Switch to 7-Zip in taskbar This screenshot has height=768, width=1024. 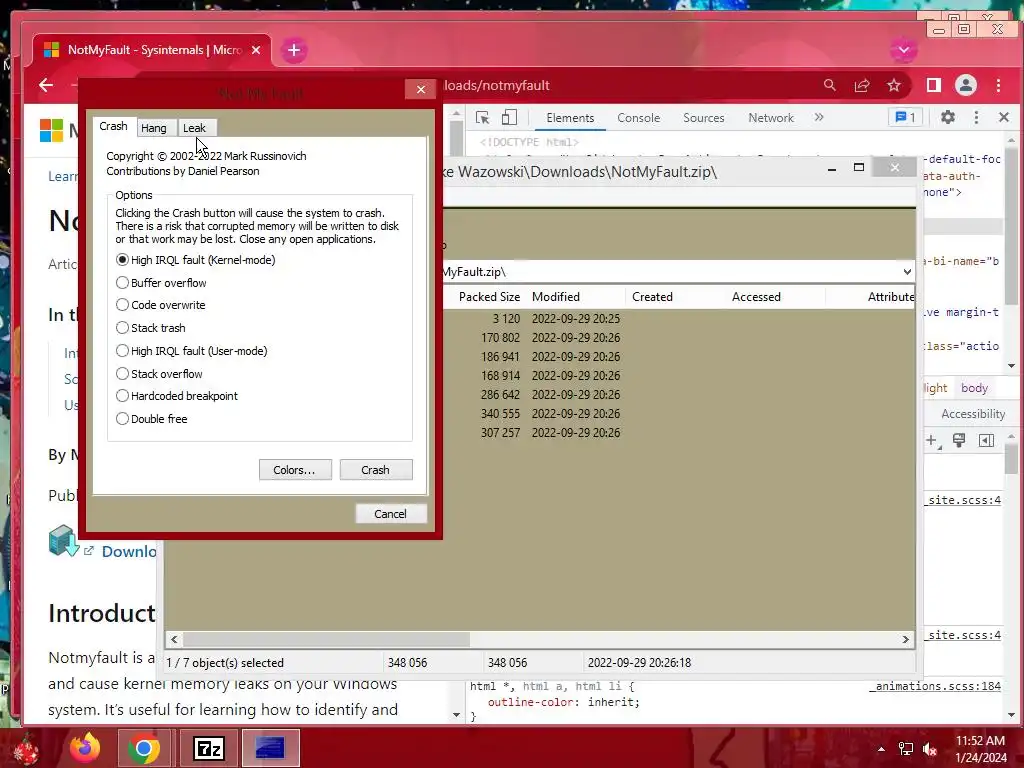point(209,748)
